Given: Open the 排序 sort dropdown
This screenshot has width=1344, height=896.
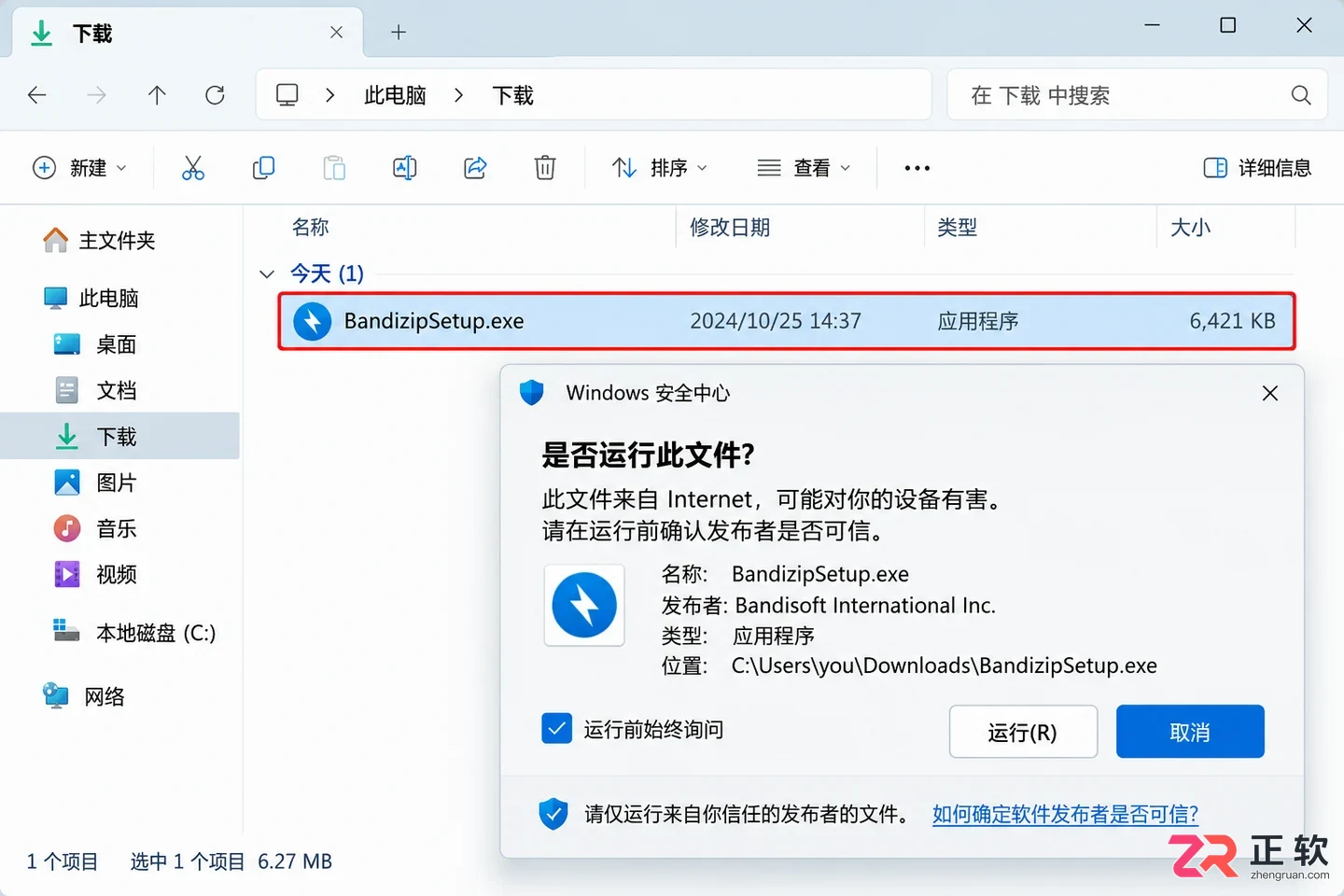Looking at the screenshot, I should point(660,168).
